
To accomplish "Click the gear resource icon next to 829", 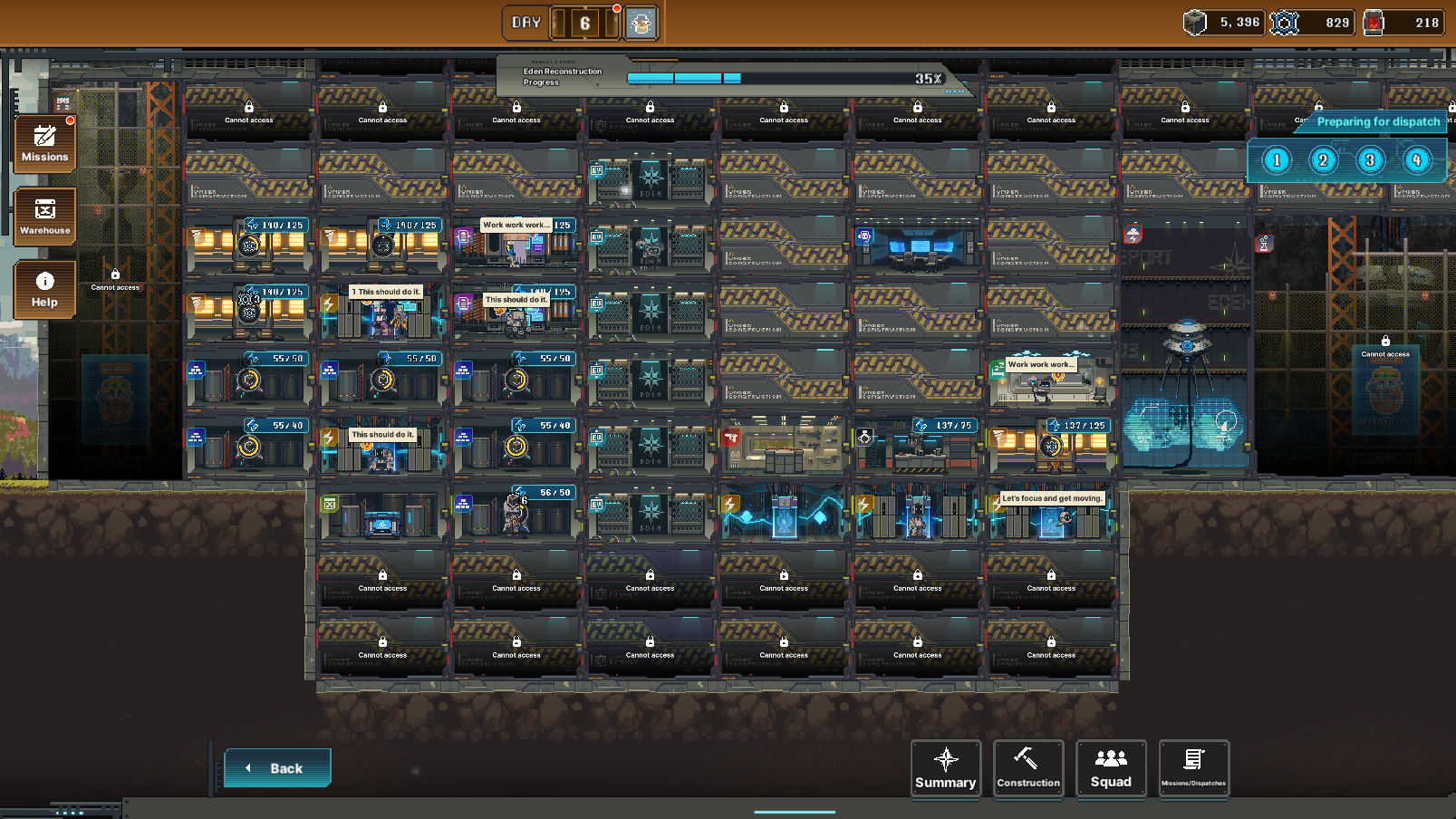I will [1284, 23].
